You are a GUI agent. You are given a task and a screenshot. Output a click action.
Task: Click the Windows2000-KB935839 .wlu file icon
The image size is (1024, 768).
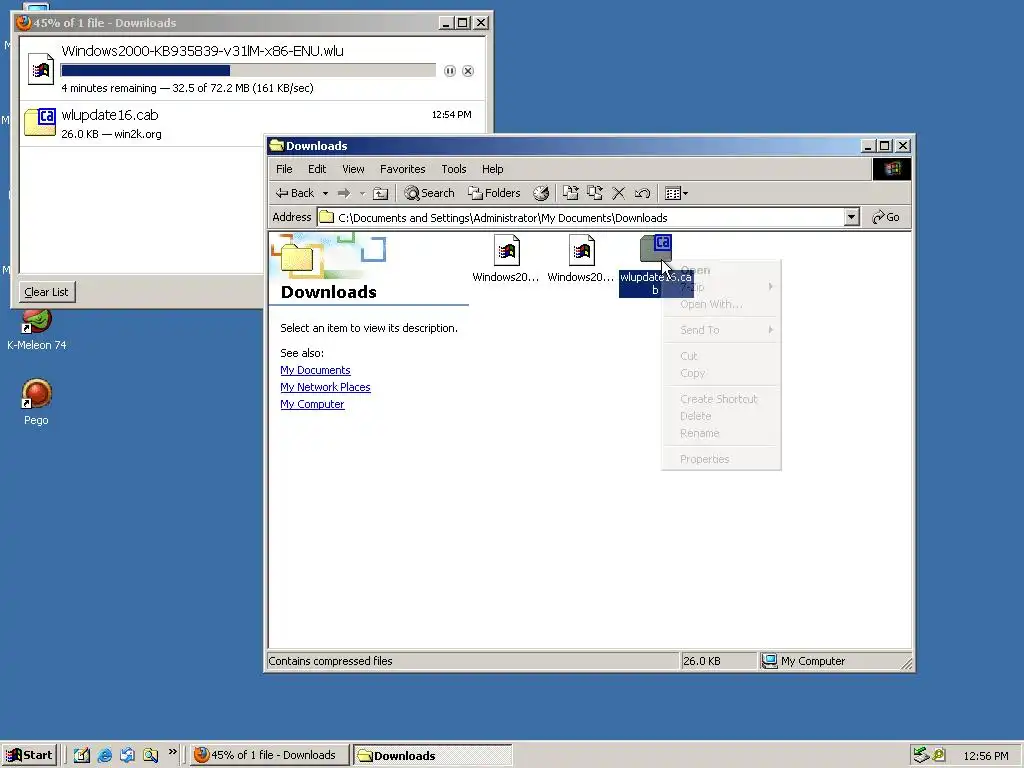[40, 69]
